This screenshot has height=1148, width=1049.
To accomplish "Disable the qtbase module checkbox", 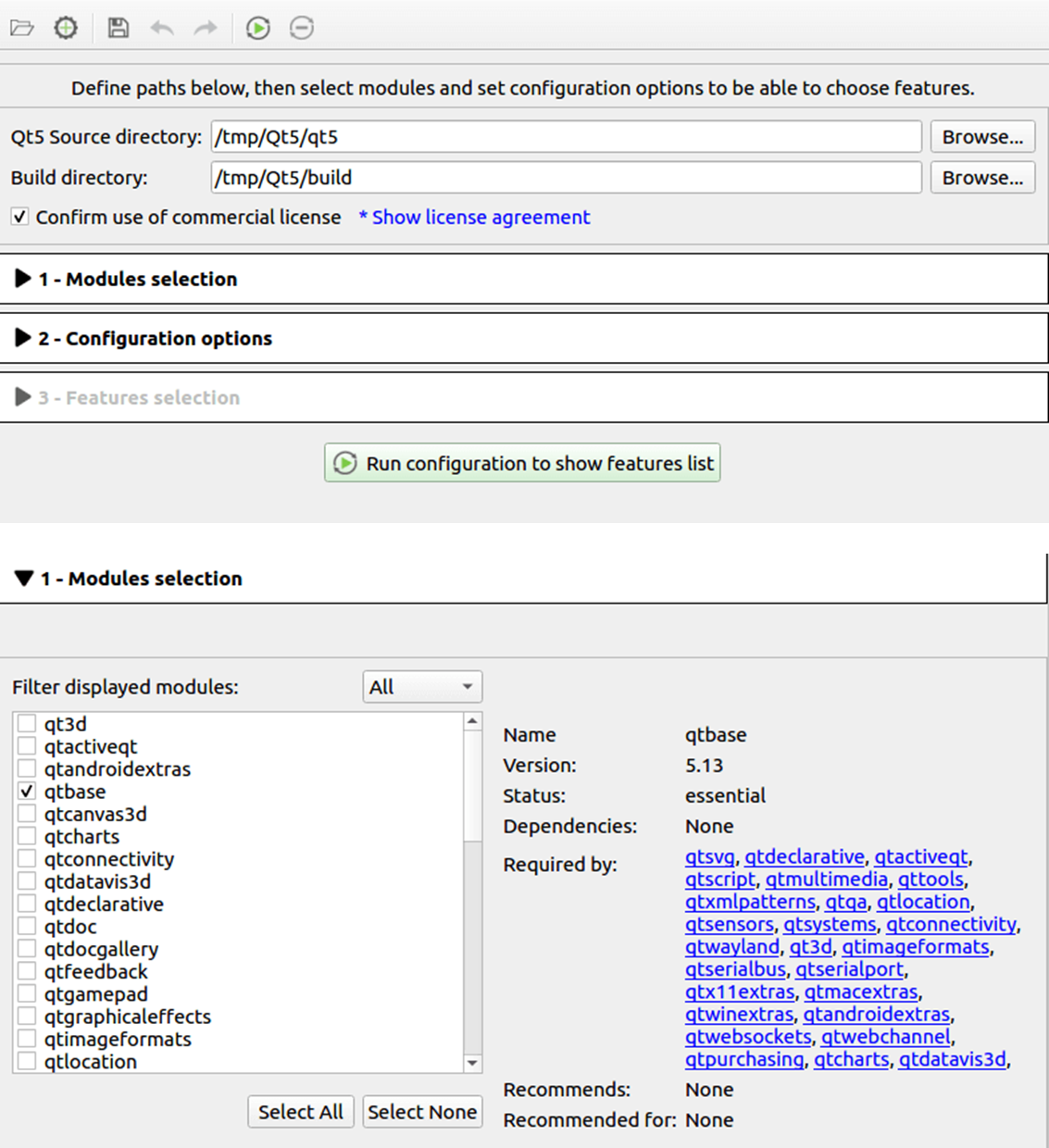I will pos(26,791).
